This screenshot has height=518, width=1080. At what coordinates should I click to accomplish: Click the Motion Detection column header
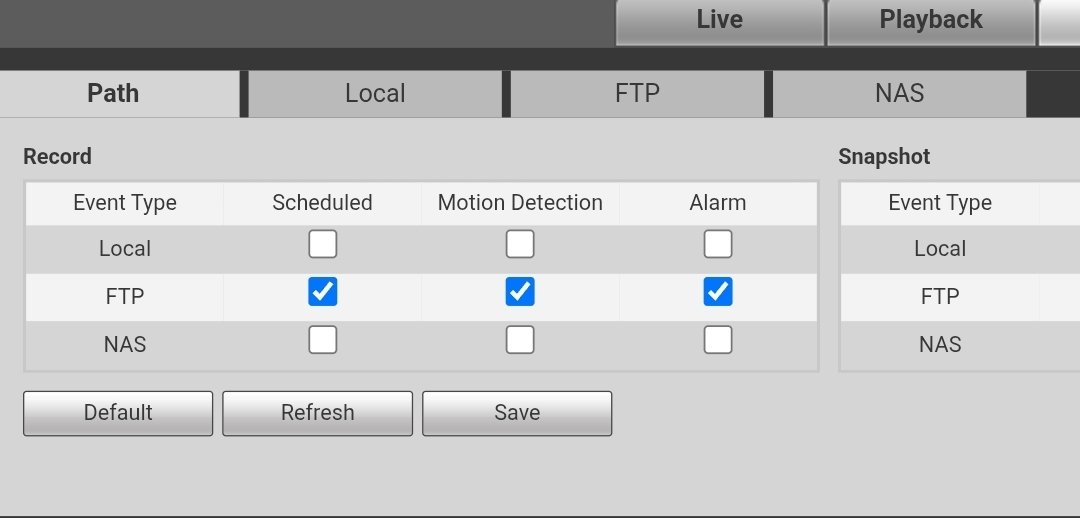520,203
